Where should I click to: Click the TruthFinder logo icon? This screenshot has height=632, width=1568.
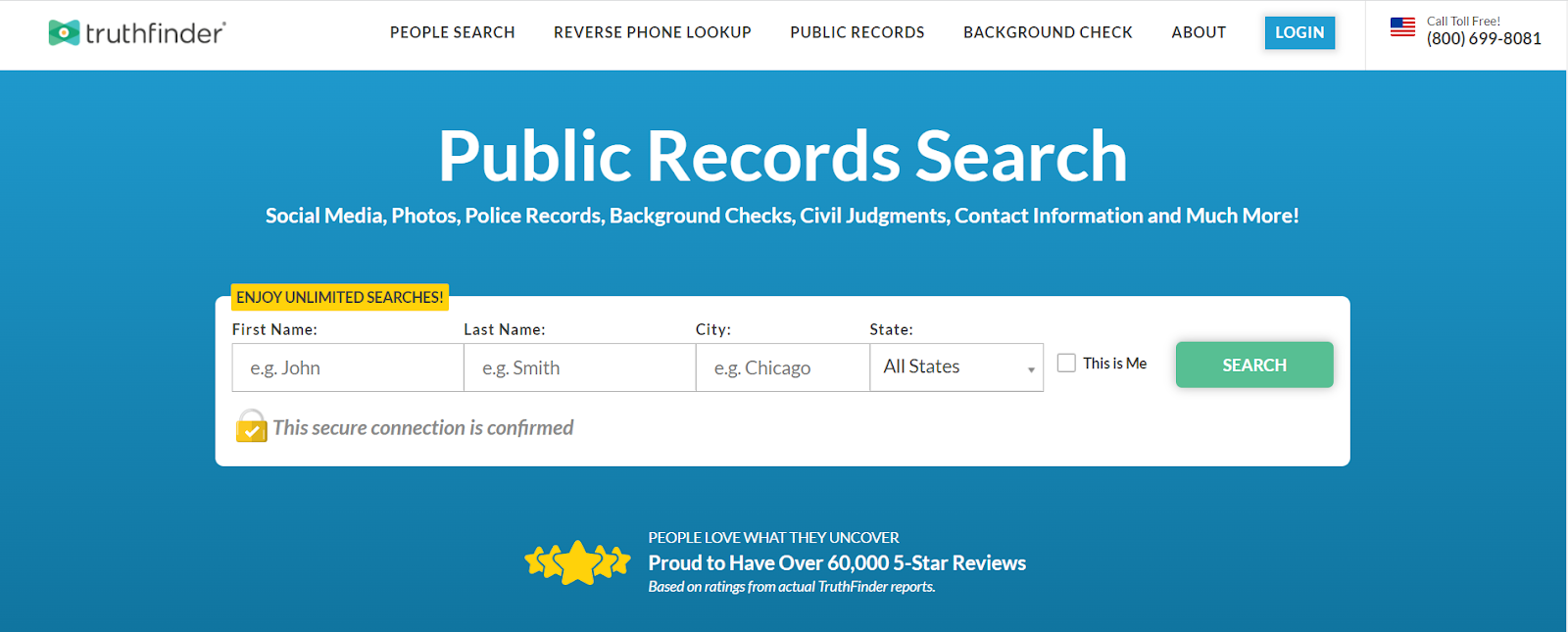click(64, 33)
